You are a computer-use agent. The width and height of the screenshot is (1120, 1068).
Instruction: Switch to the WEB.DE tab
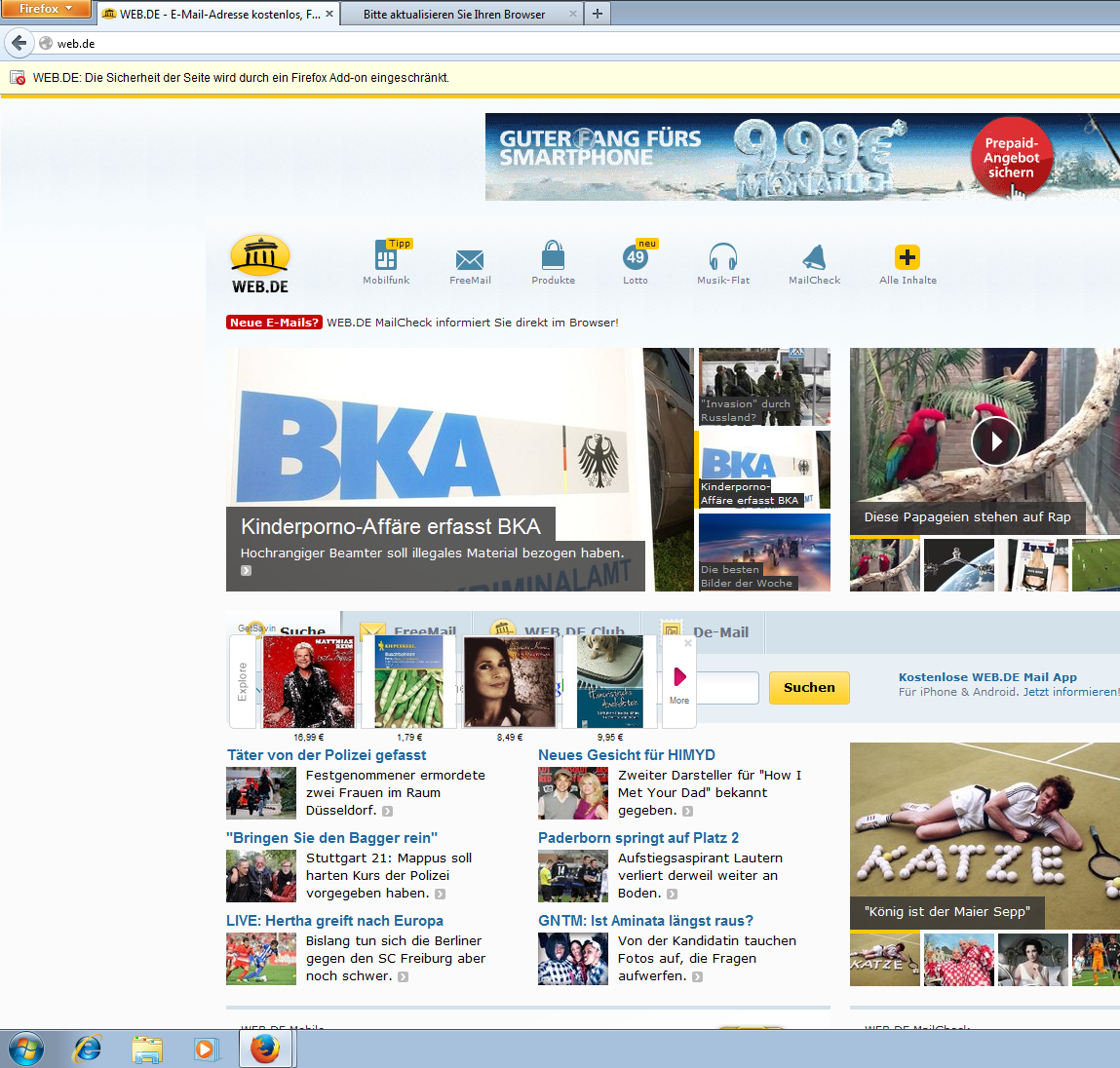pyautogui.click(x=217, y=14)
